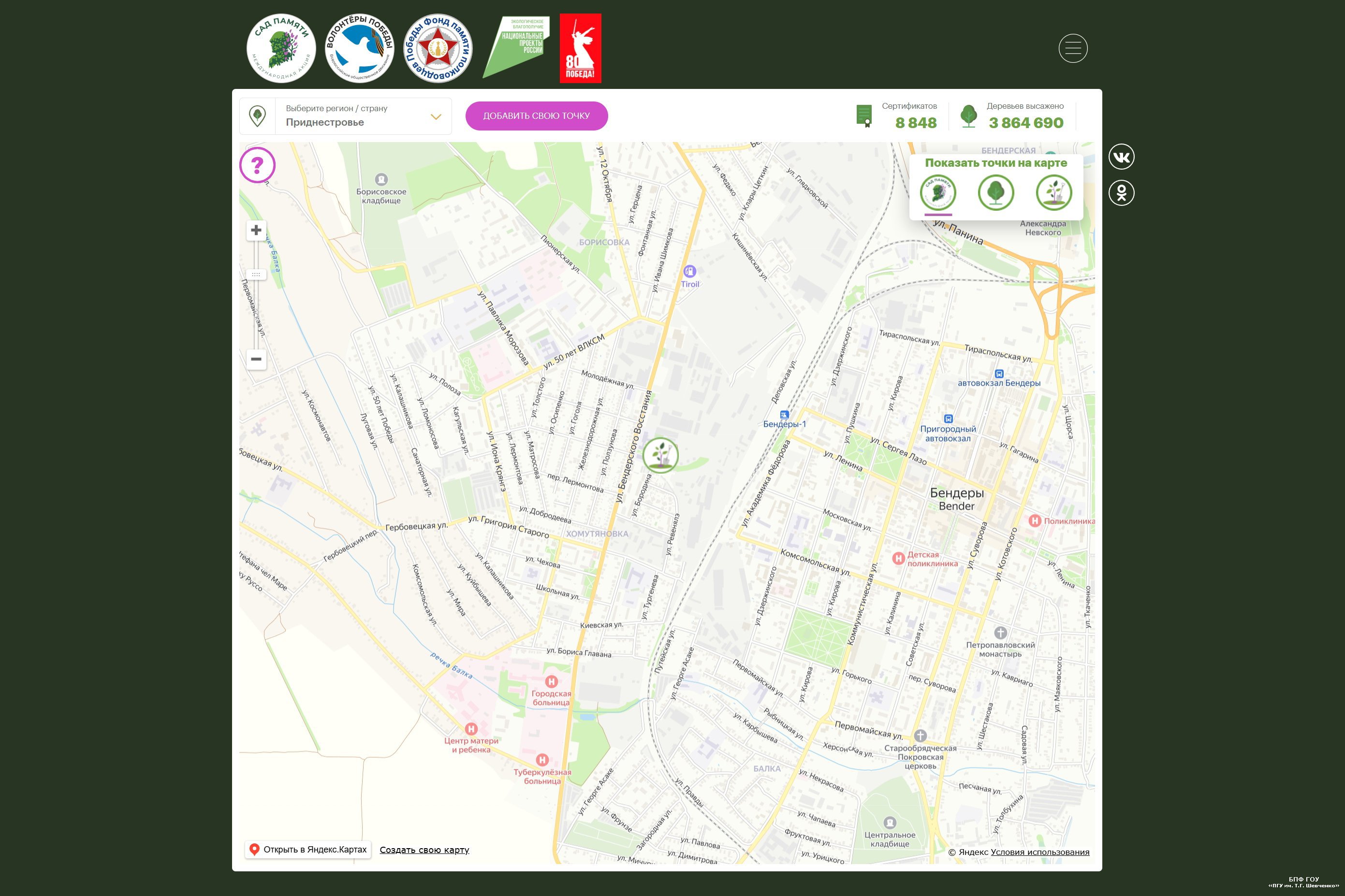Click the map zoom slider handle
This screenshot has width=1345, height=896.
pos(256,275)
